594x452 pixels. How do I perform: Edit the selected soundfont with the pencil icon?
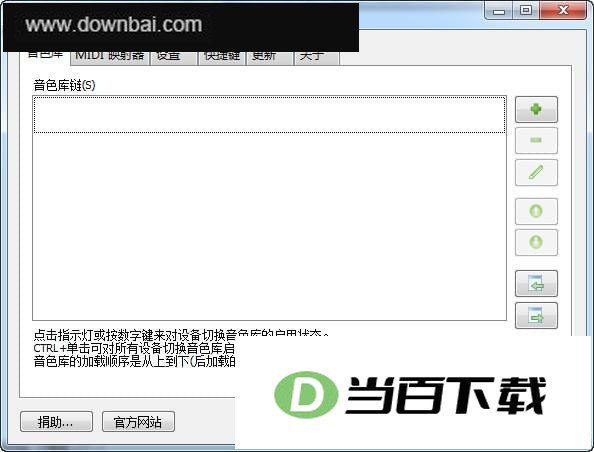click(x=536, y=172)
